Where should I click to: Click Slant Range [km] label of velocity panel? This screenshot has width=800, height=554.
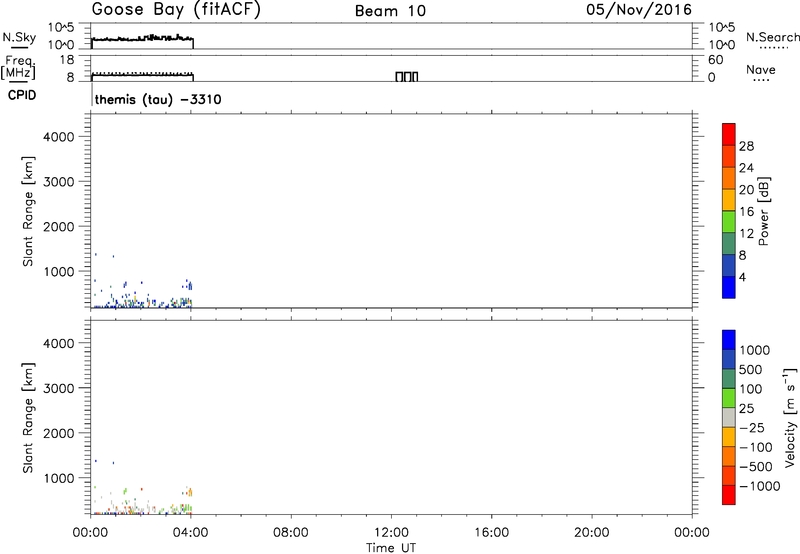click(x=28, y=418)
